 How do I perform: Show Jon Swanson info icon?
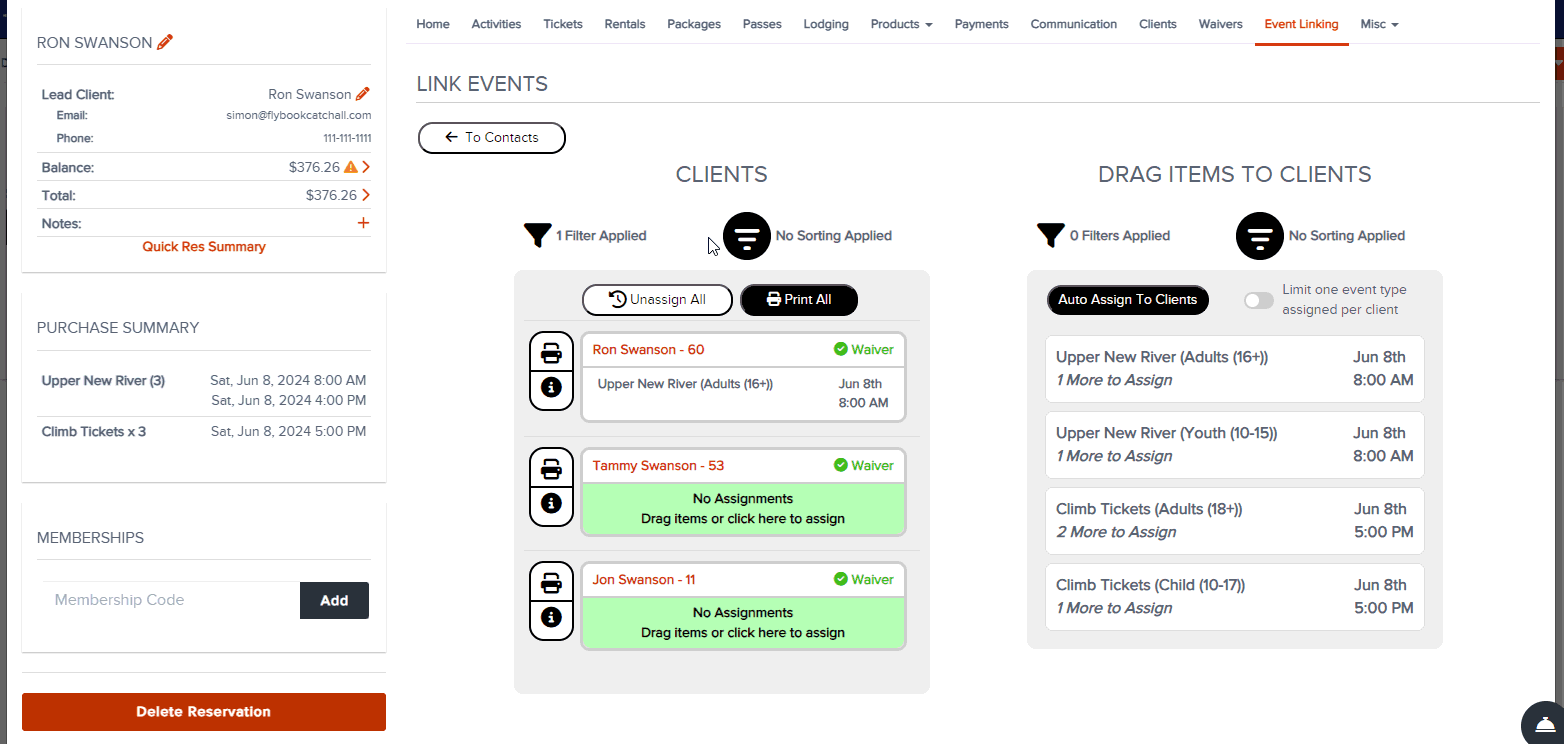point(551,617)
